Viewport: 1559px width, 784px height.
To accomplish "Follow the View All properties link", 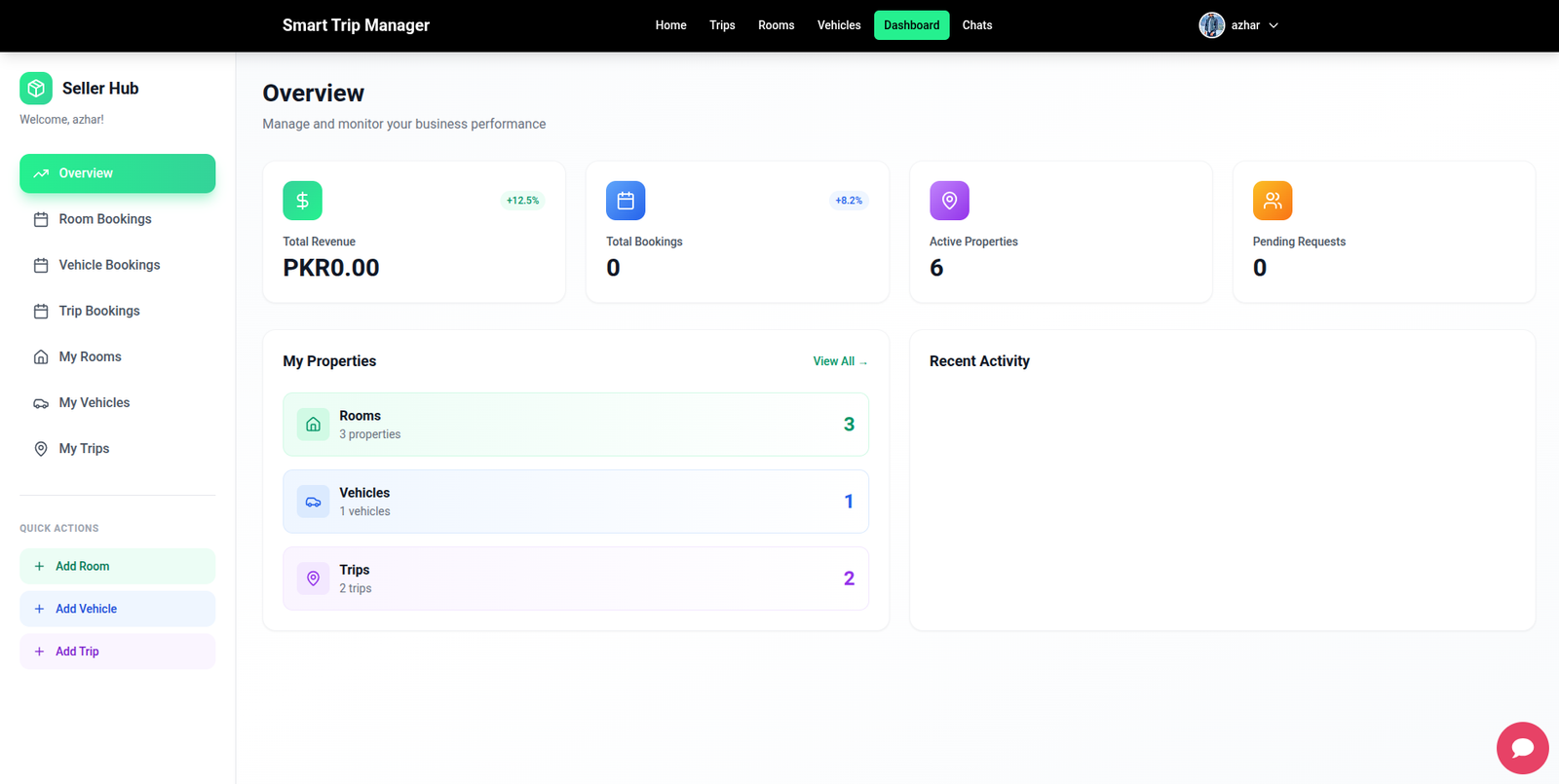I will pyautogui.click(x=839, y=361).
